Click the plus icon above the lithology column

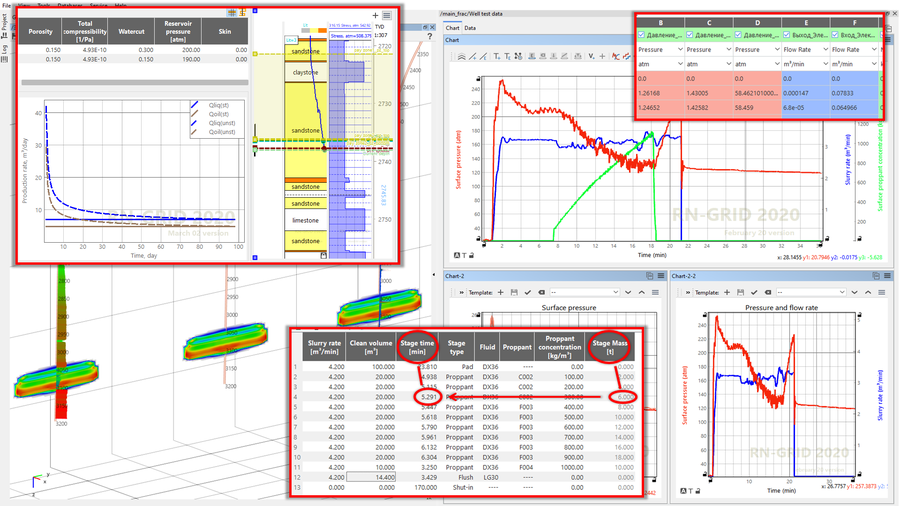375,16
